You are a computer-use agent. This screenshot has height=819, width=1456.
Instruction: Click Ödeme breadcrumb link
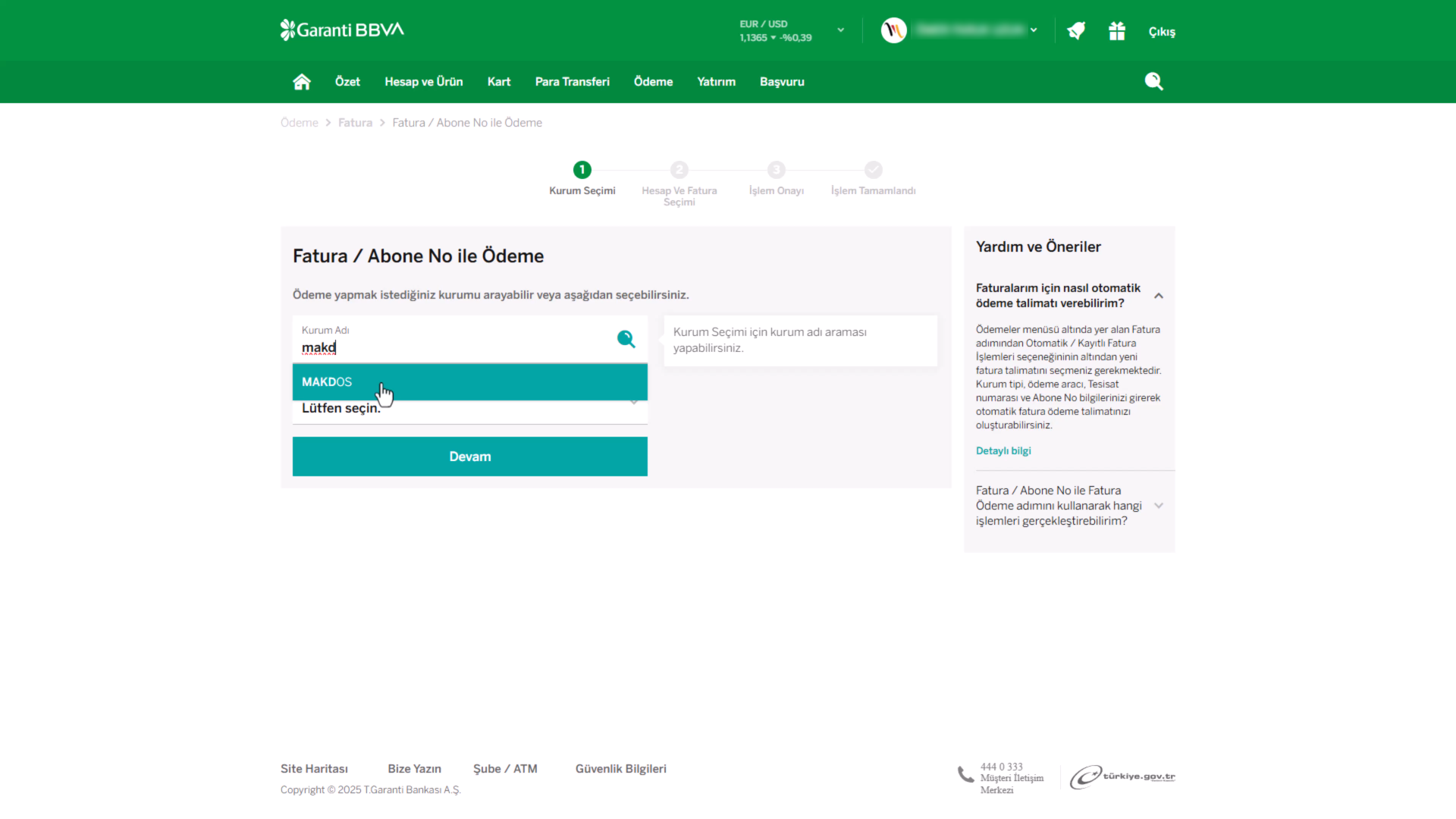click(x=300, y=123)
